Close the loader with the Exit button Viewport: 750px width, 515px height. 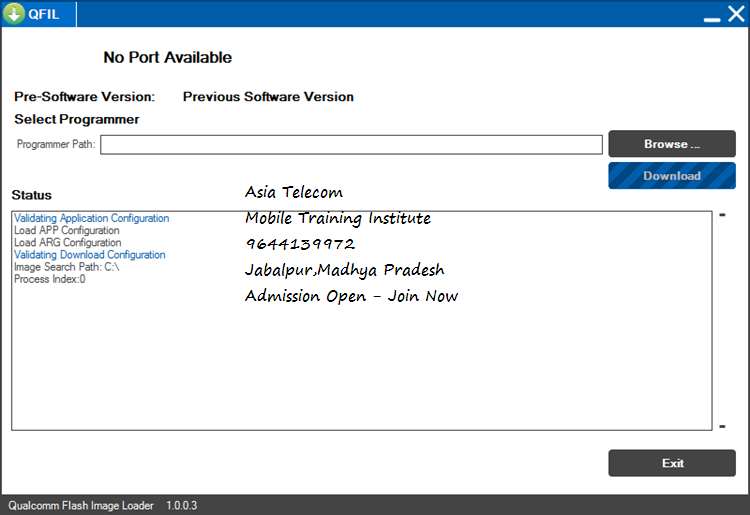tap(672, 463)
